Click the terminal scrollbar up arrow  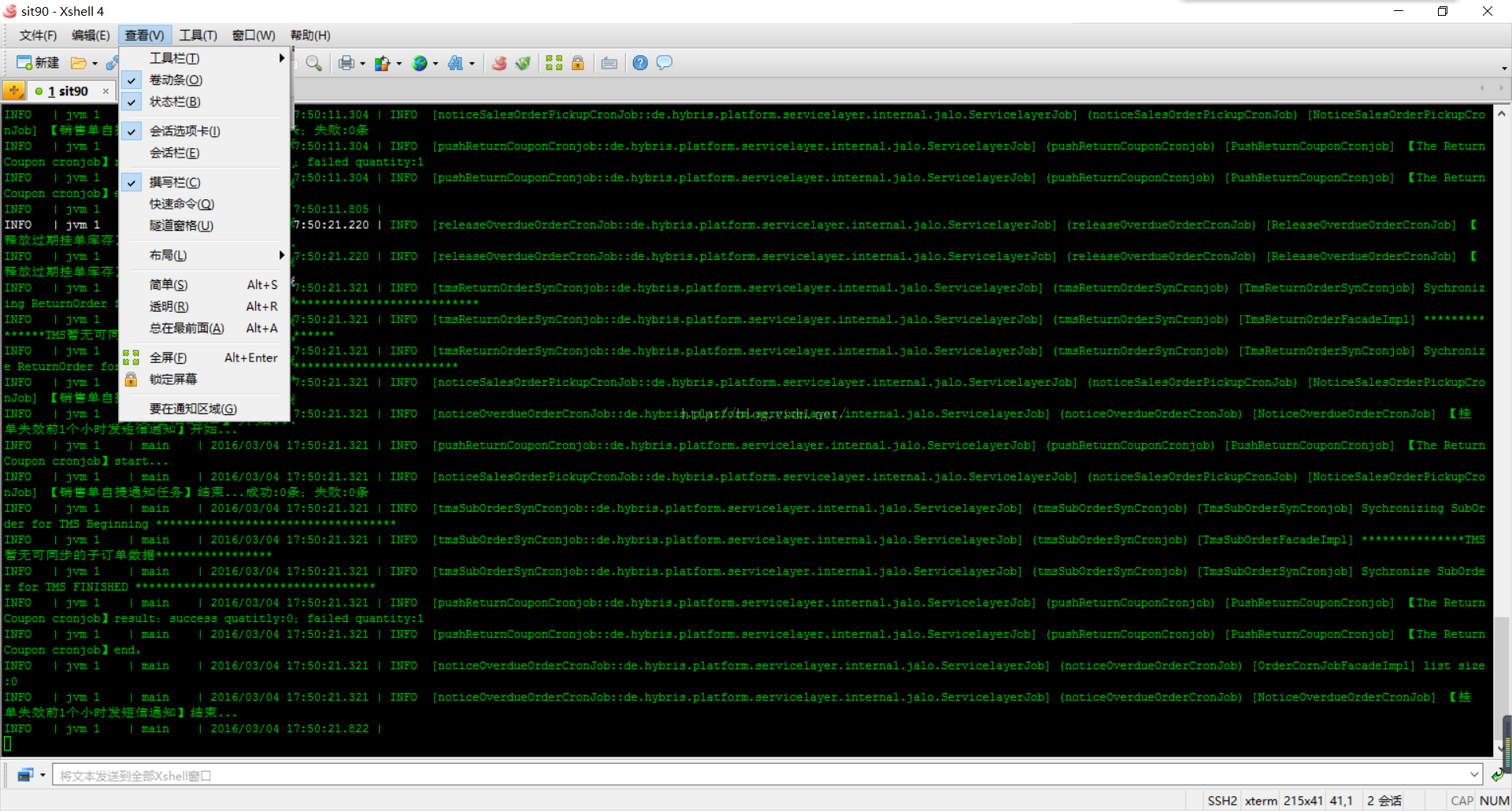coord(1502,113)
